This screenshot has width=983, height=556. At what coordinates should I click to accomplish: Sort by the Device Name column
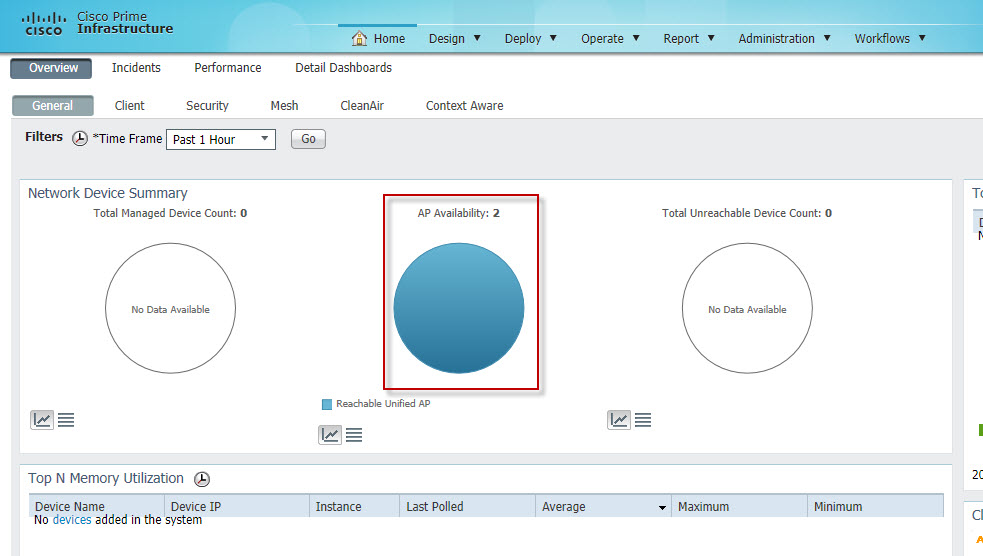point(97,506)
